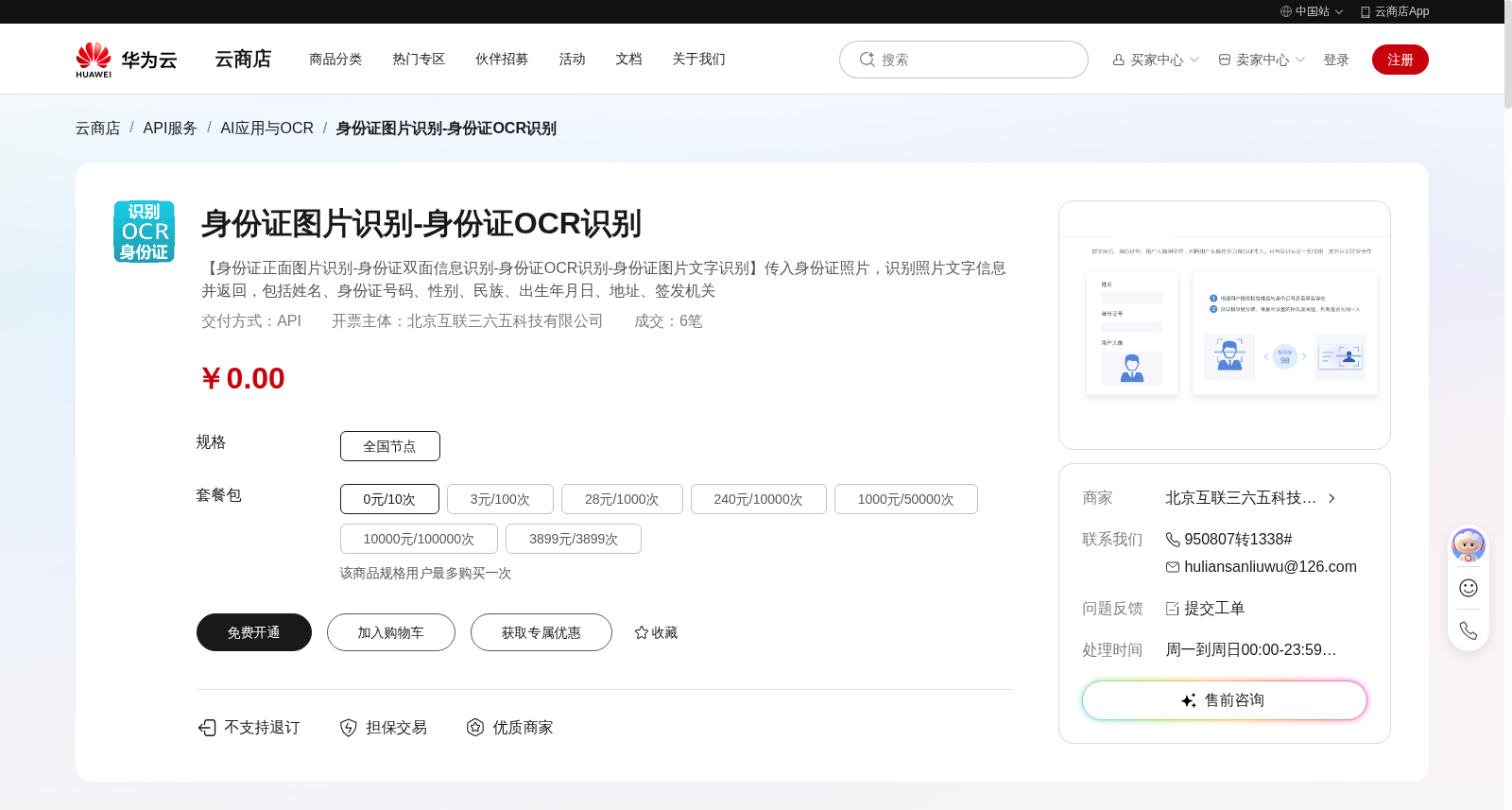Viewport: 1512px width, 810px height.
Task: Click the 云商店App link
Action: [x=1401, y=11]
